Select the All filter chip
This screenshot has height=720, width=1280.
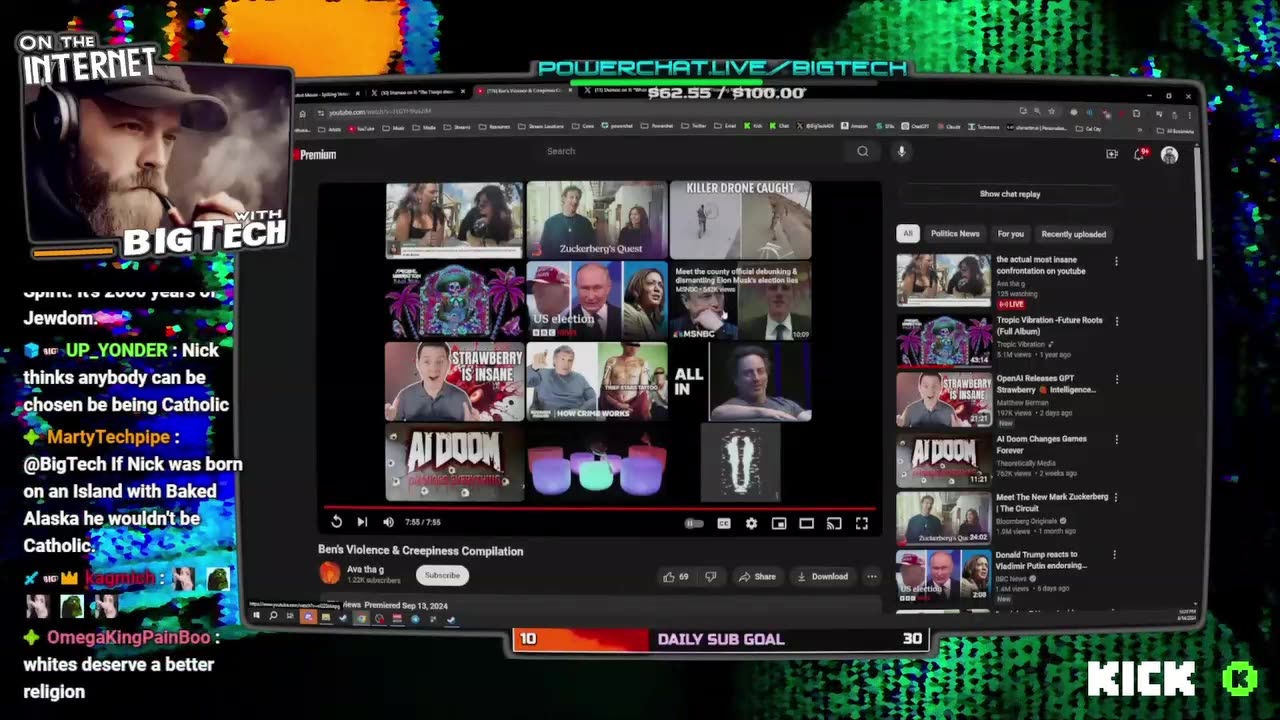point(908,234)
